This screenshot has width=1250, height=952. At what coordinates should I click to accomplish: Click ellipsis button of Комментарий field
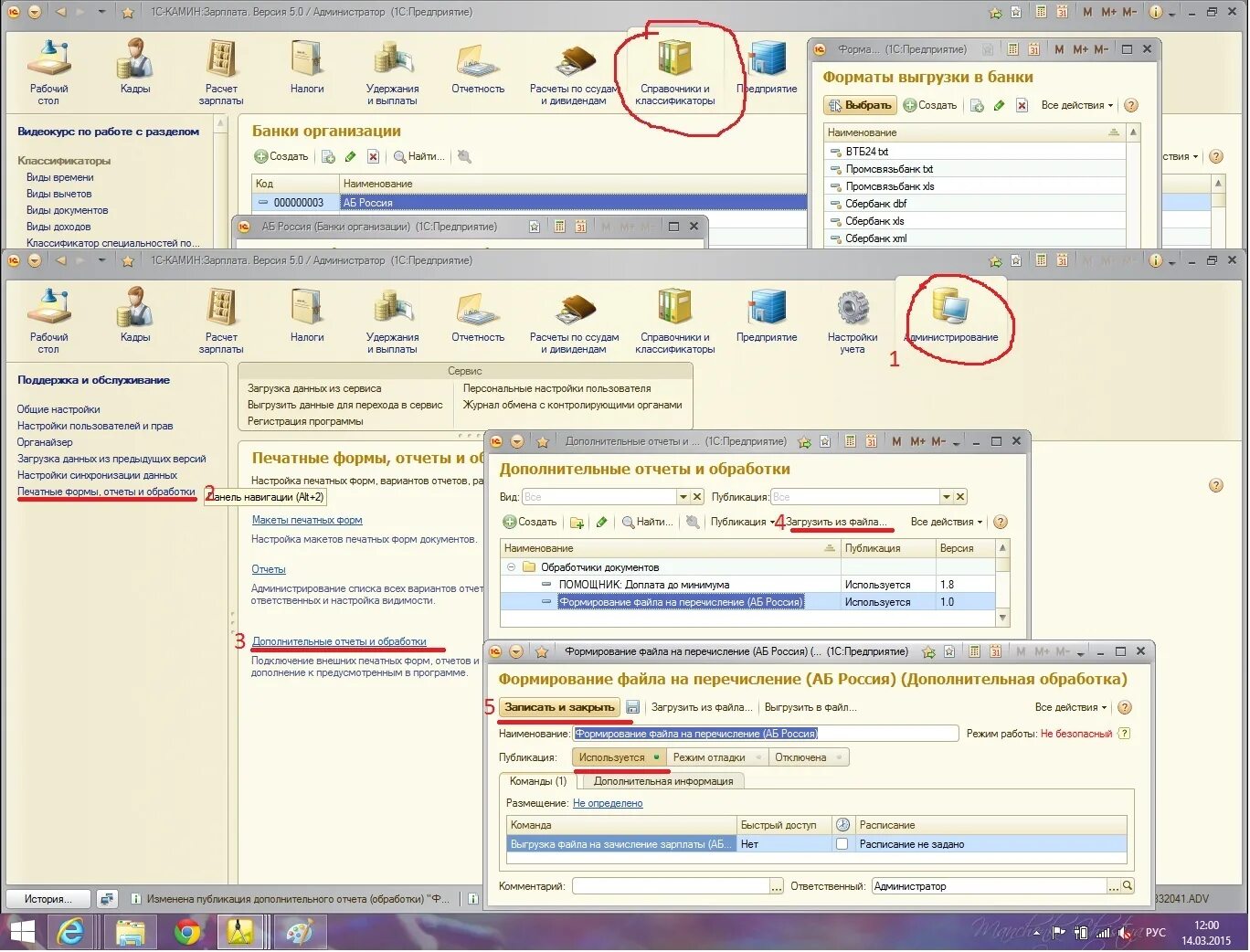(x=777, y=886)
